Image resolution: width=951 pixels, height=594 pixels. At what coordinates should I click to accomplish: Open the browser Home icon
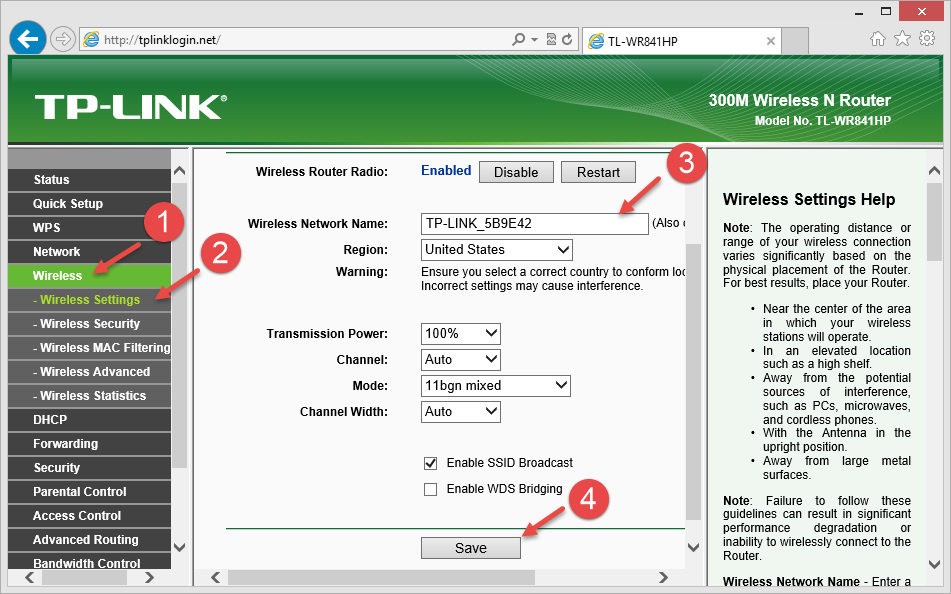tap(878, 39)
